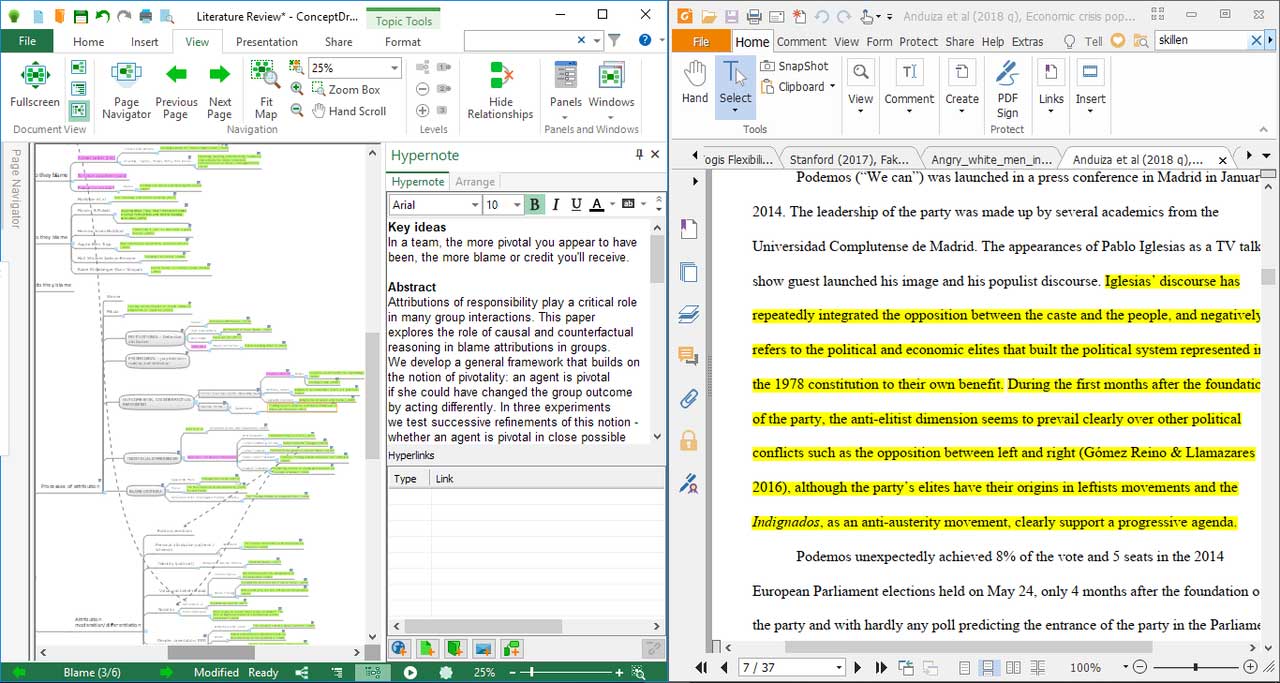Select the Hand tool in PDF reader
Viewport: 1280px width, 683px height.
pos(695,82)
